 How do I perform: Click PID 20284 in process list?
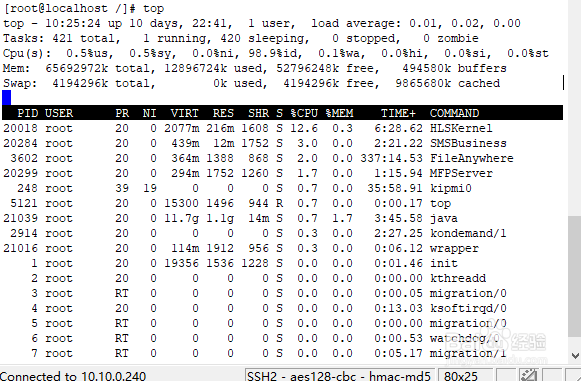click(20, 143)
